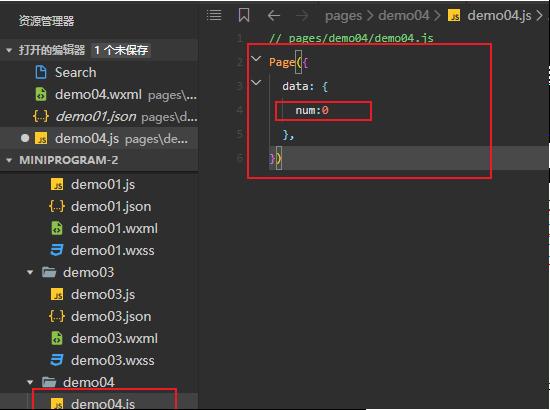The image size is (550, 410).
Task: Click the Search file icon
Action: (x=41, y=72)
